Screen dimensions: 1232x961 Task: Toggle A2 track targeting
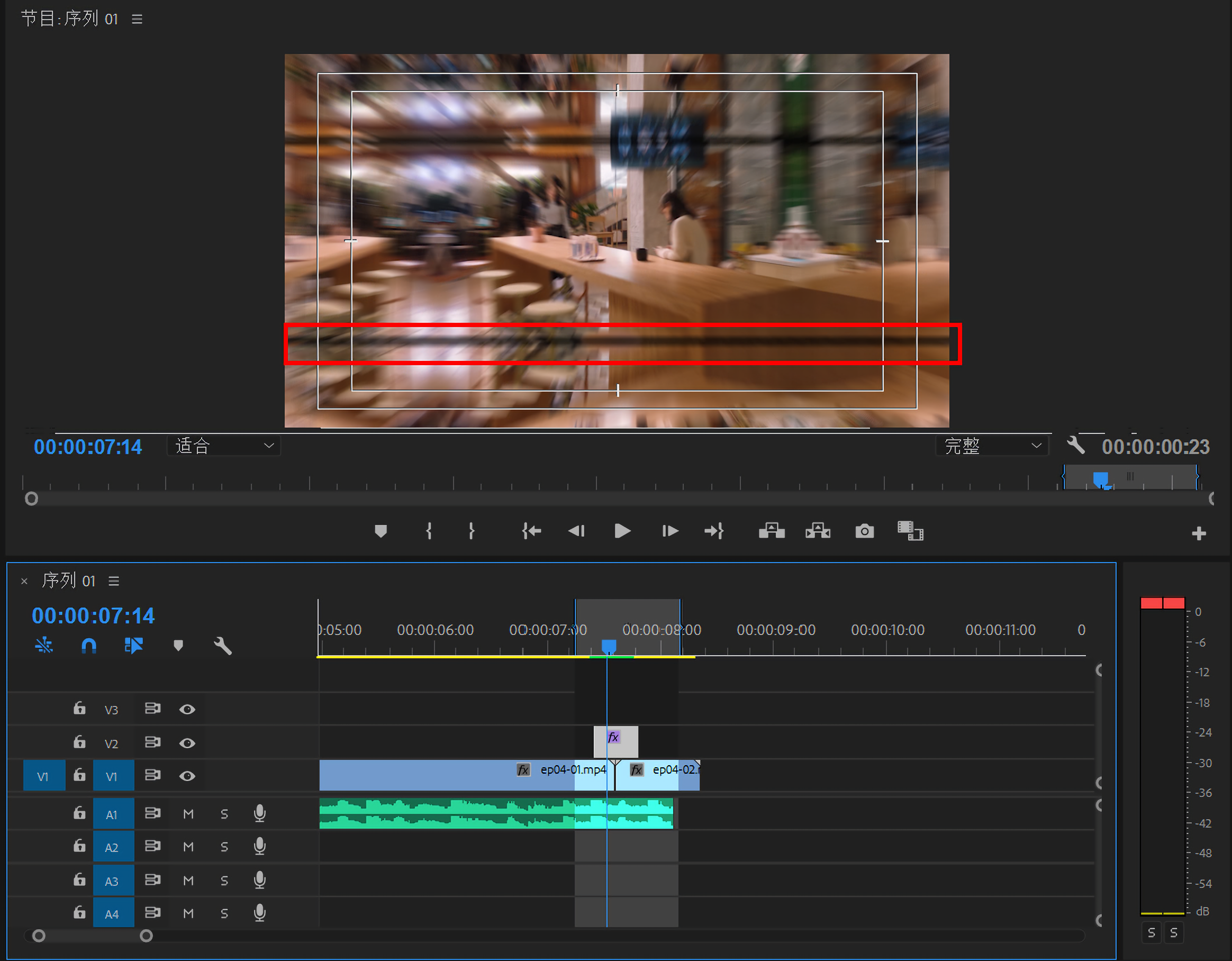113,847
